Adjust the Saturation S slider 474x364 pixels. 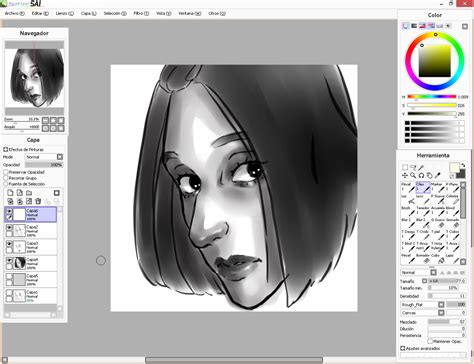(432, 105)
